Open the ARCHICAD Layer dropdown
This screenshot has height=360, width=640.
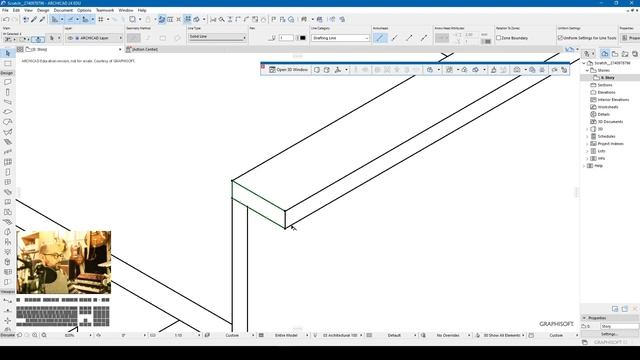94,38
